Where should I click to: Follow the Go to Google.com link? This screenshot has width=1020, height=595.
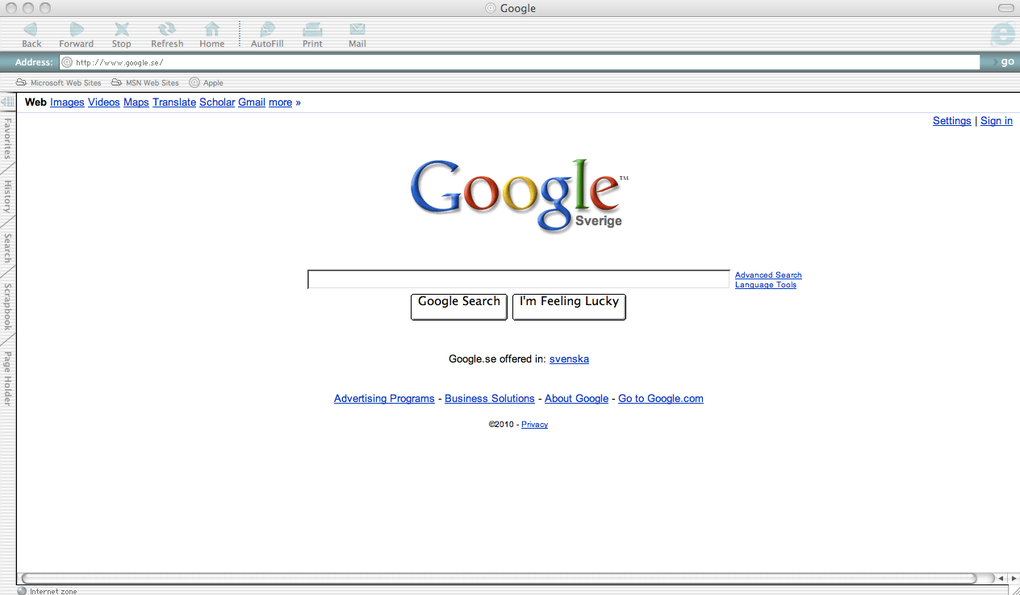[x=661, y=399]
